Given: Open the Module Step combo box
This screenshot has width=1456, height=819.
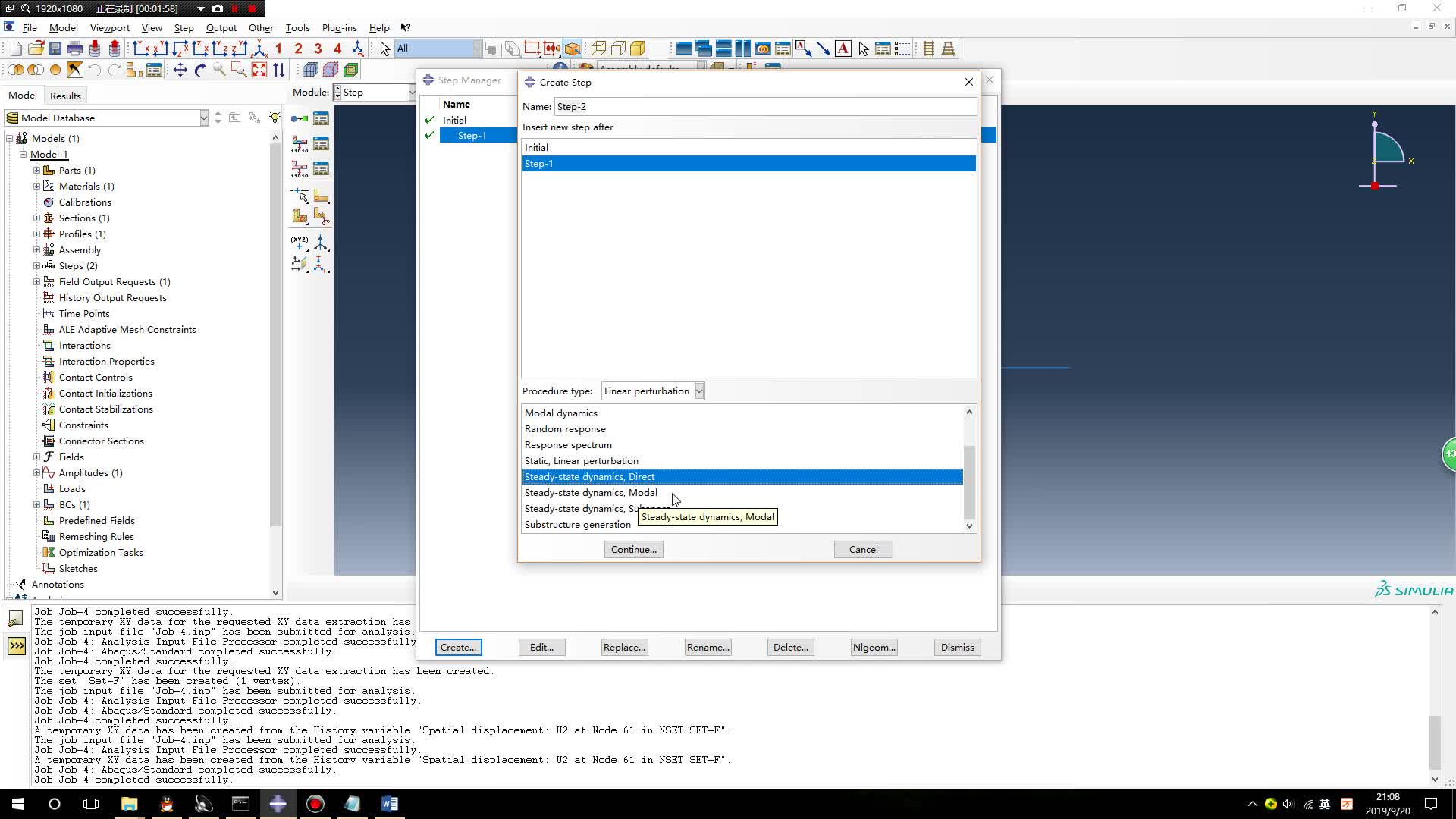Looking at the screenshot, I should pyautogui.click(x=376, y=93).
